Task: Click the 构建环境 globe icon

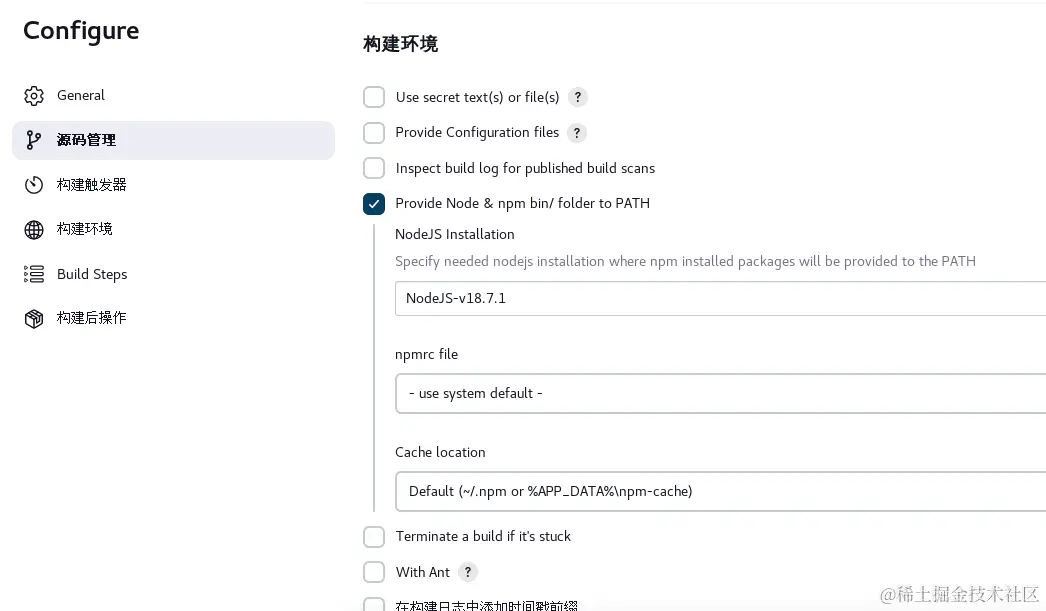Action: coord(34,229)
